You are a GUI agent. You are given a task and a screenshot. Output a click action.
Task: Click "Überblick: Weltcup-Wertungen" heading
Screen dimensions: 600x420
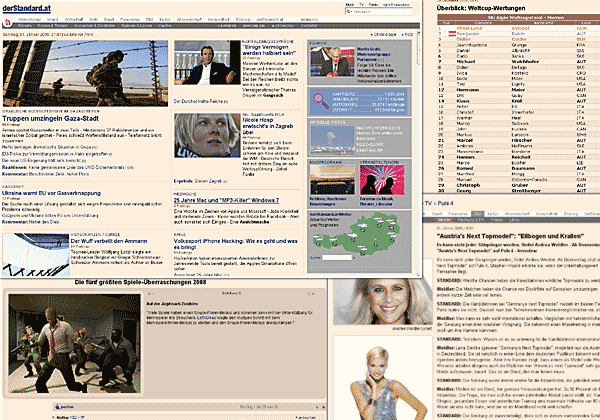click(481, 8)
